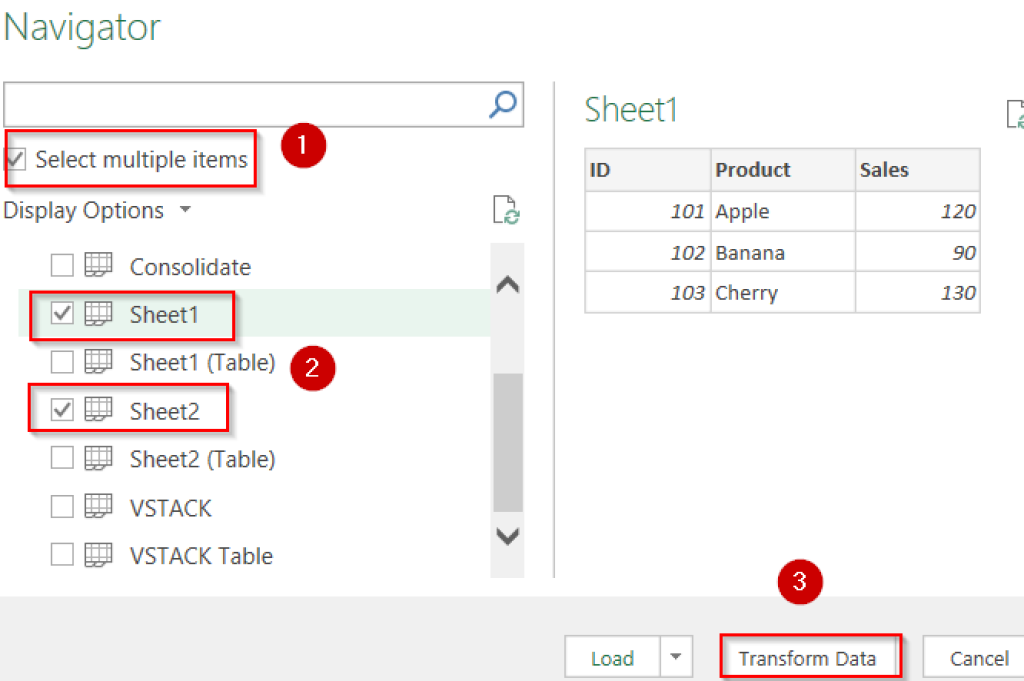Check the Sheet2 (Table) checkbox

click(x=63, y=458)
